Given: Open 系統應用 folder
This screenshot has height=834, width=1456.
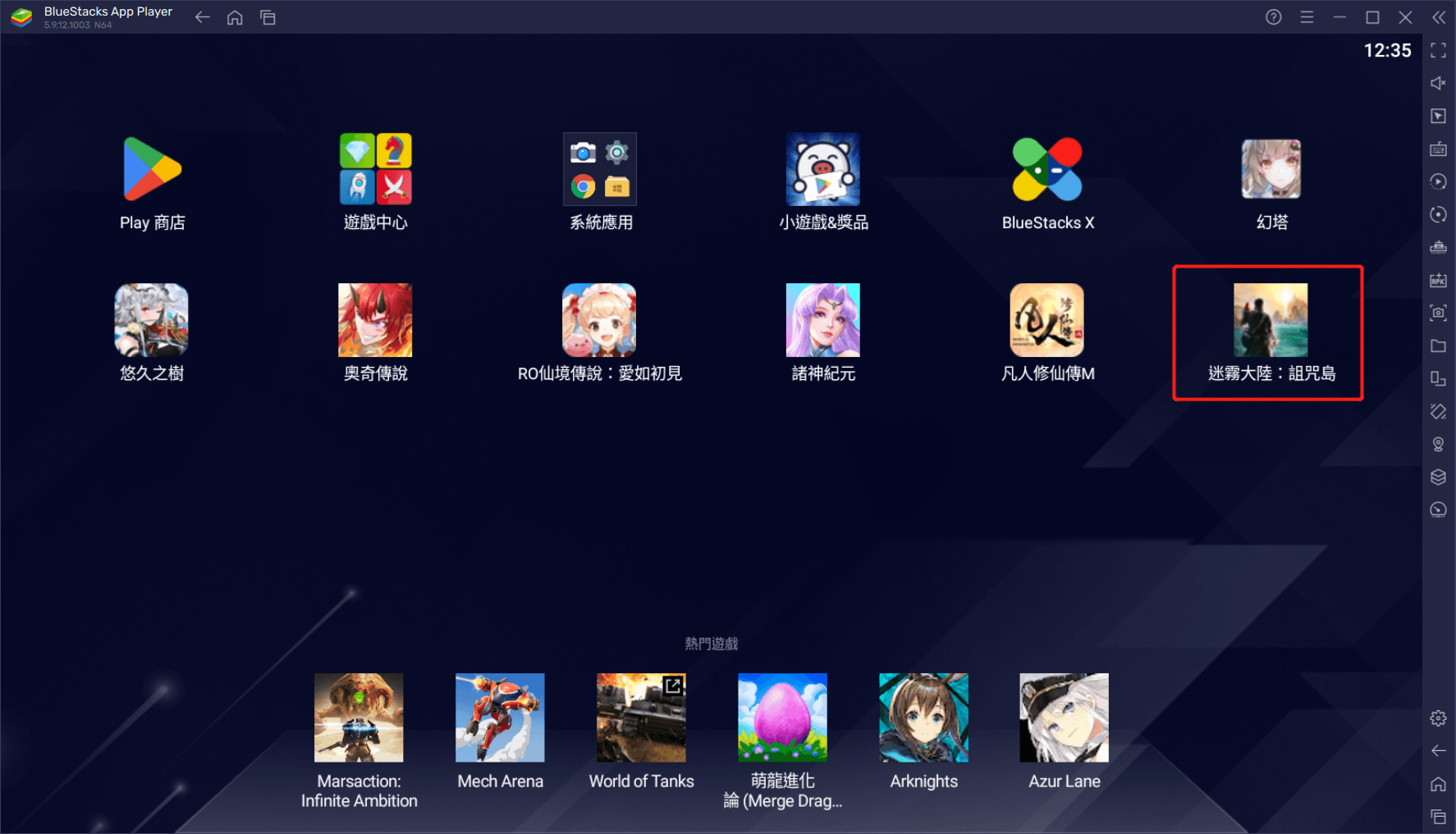Looking at the screenshot, I should pyautogui.click(x=600, y=169).
